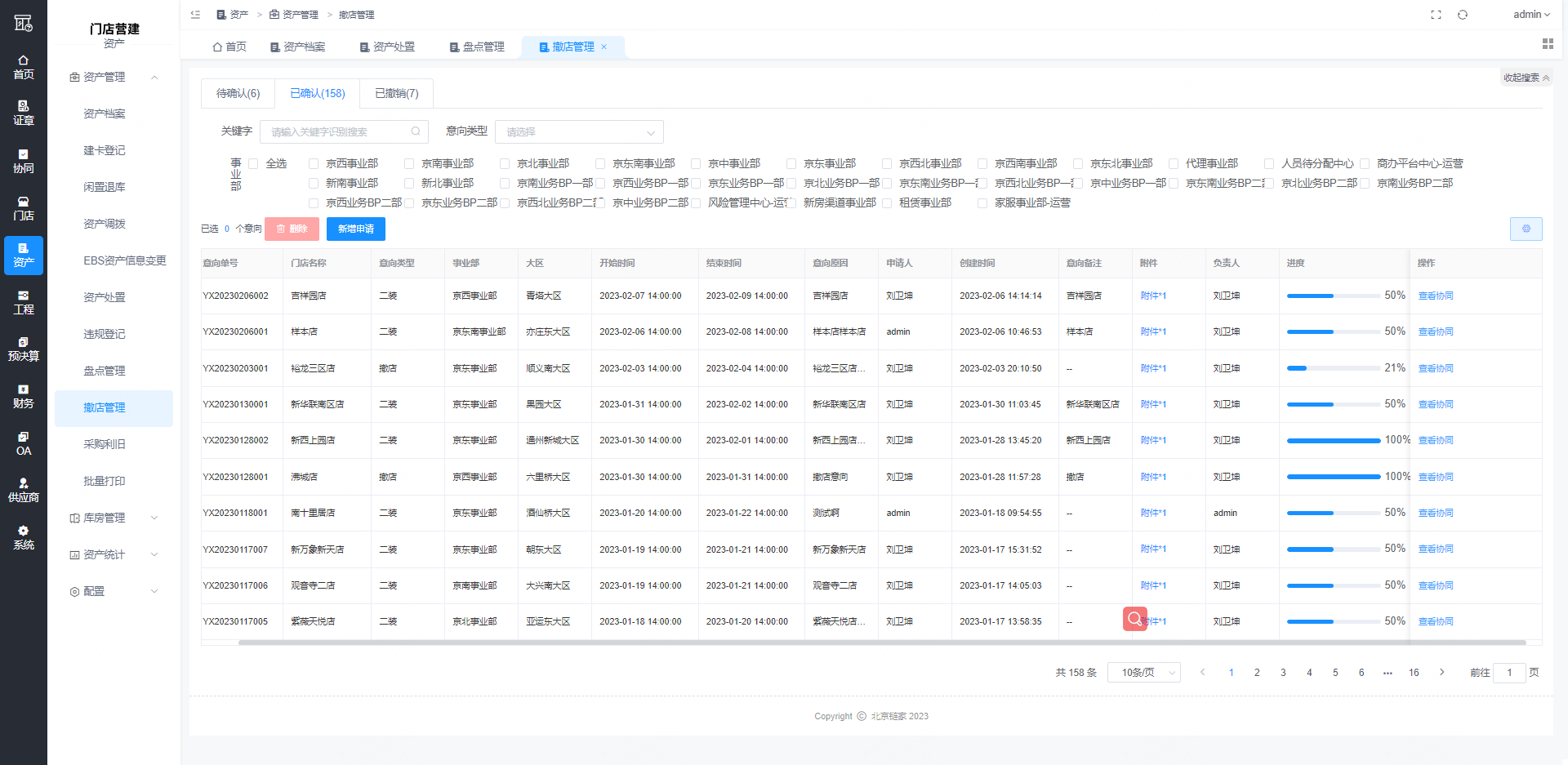1568x765 pixels.
Task: Click the refresh icon in top bar
Action: pos(1463,15)
